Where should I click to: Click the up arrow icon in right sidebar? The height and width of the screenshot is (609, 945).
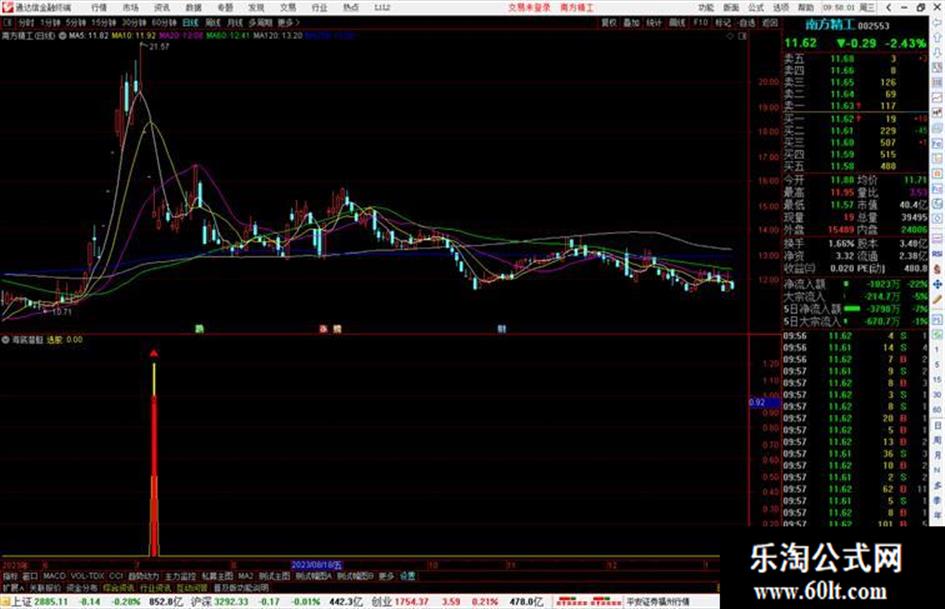(x=938, y=39)
